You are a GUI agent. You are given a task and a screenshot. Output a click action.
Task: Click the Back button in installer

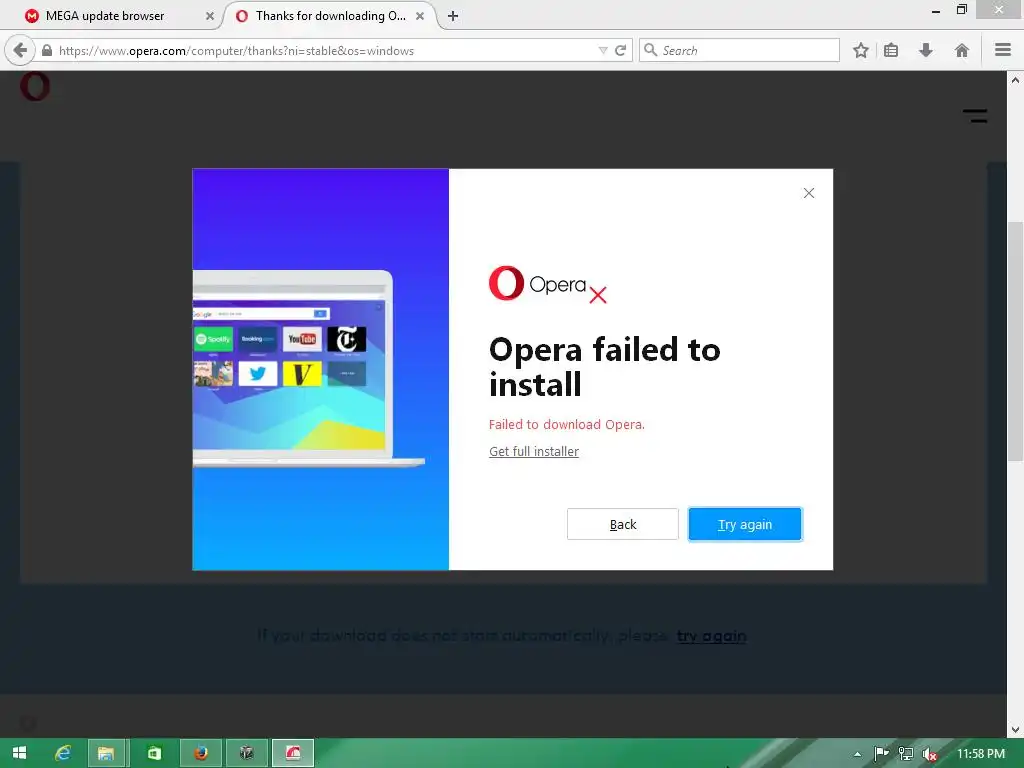click(x=622, y=524)
